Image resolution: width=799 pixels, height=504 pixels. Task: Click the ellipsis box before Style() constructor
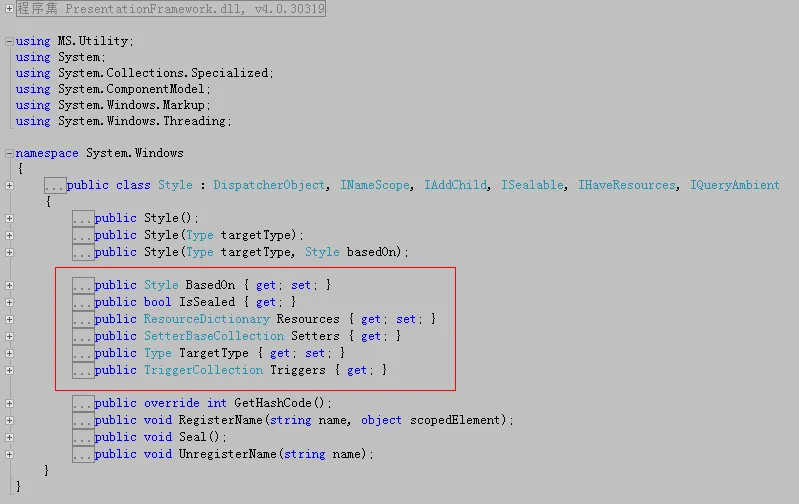tap(83, 218)
